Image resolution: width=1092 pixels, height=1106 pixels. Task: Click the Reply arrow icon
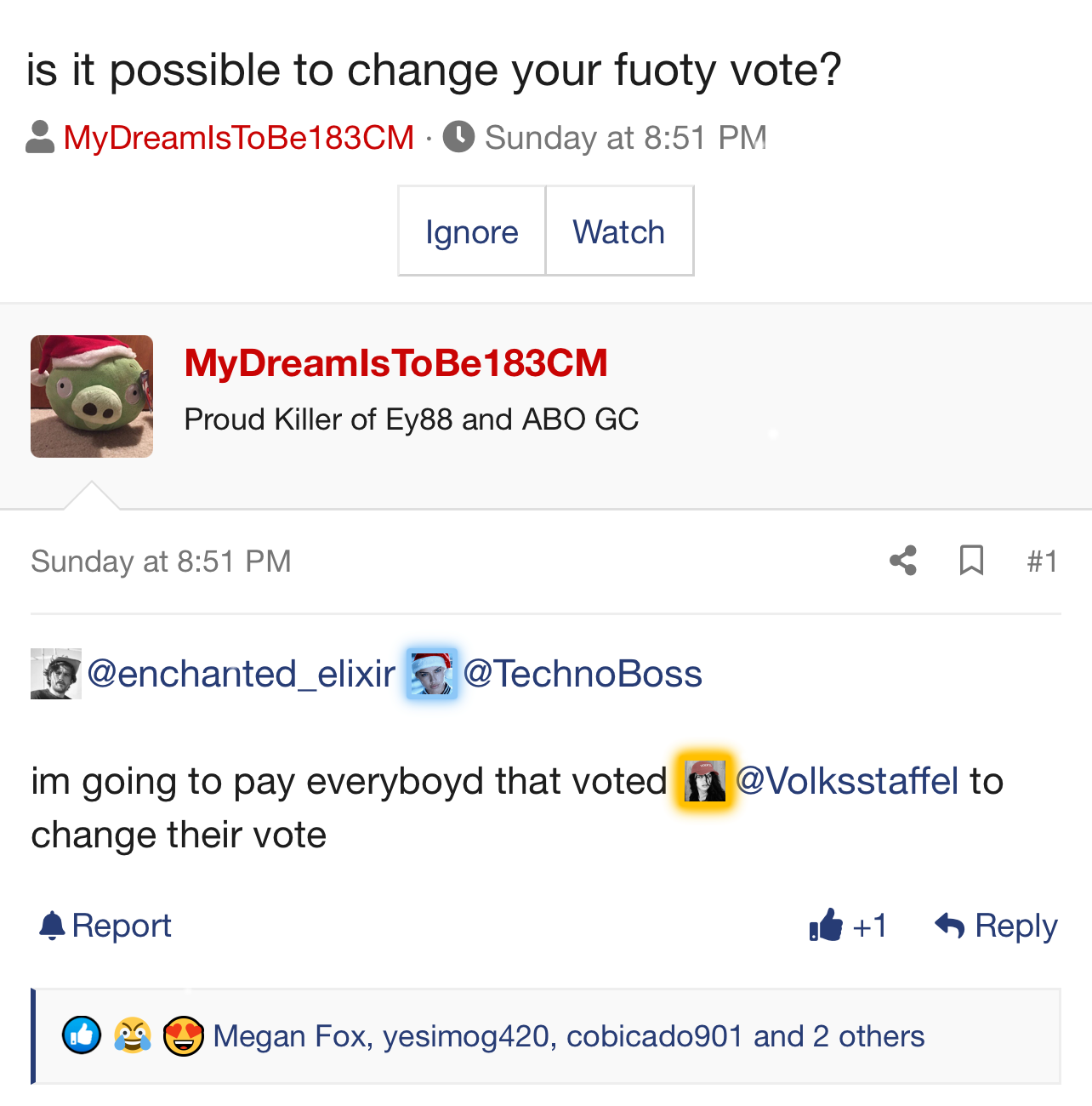pos(949,925)
